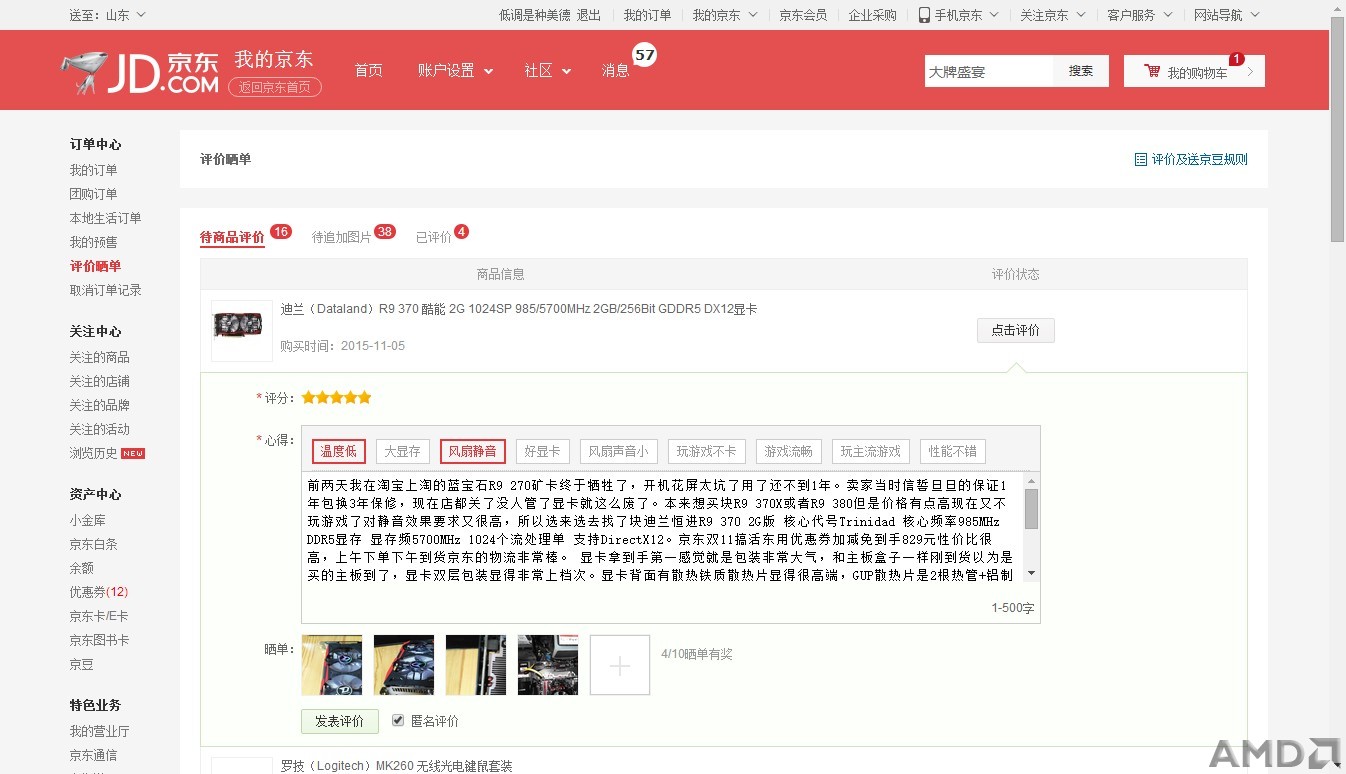Submit review with 发表评价 button

click(340, 721)
